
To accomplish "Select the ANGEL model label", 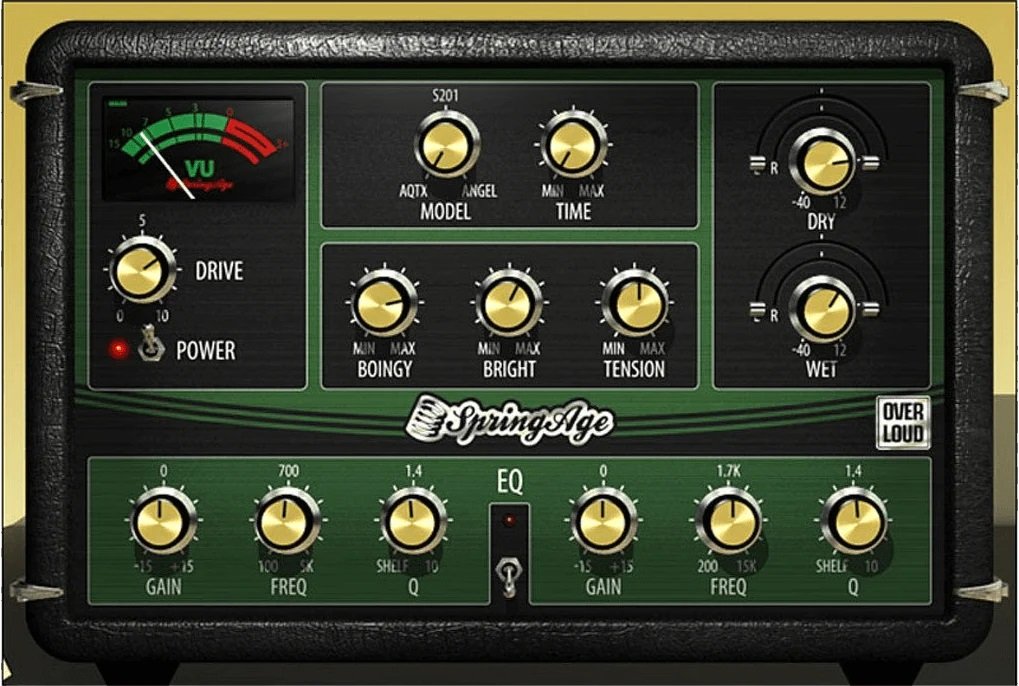I will (479, 191).
